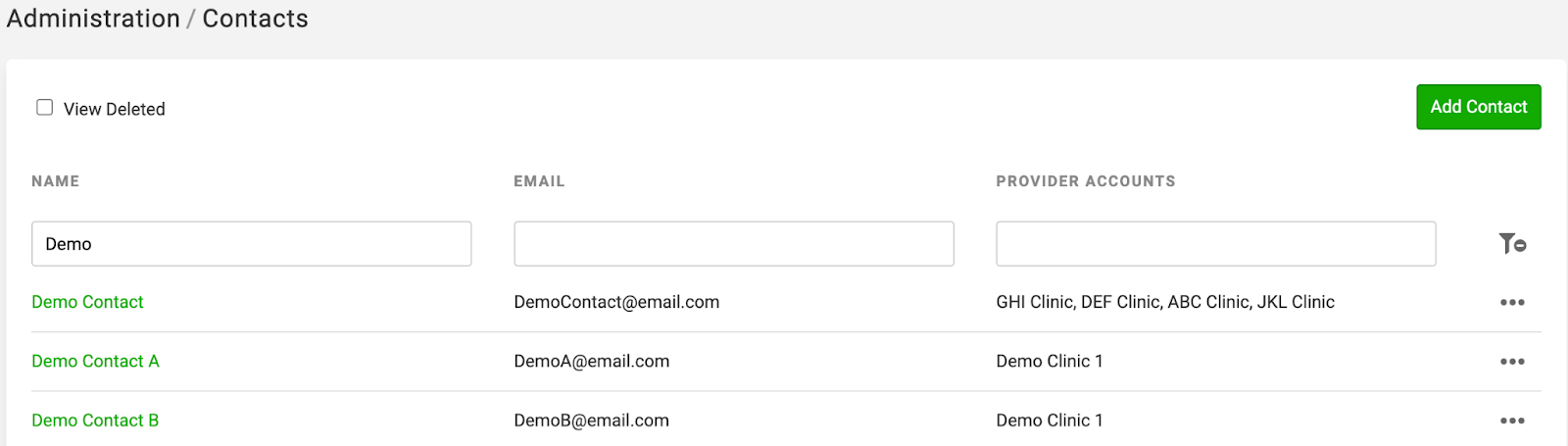Screen dimensions: 1568x446
Task: Open the Demo Contact link
Action: (87, 302)
